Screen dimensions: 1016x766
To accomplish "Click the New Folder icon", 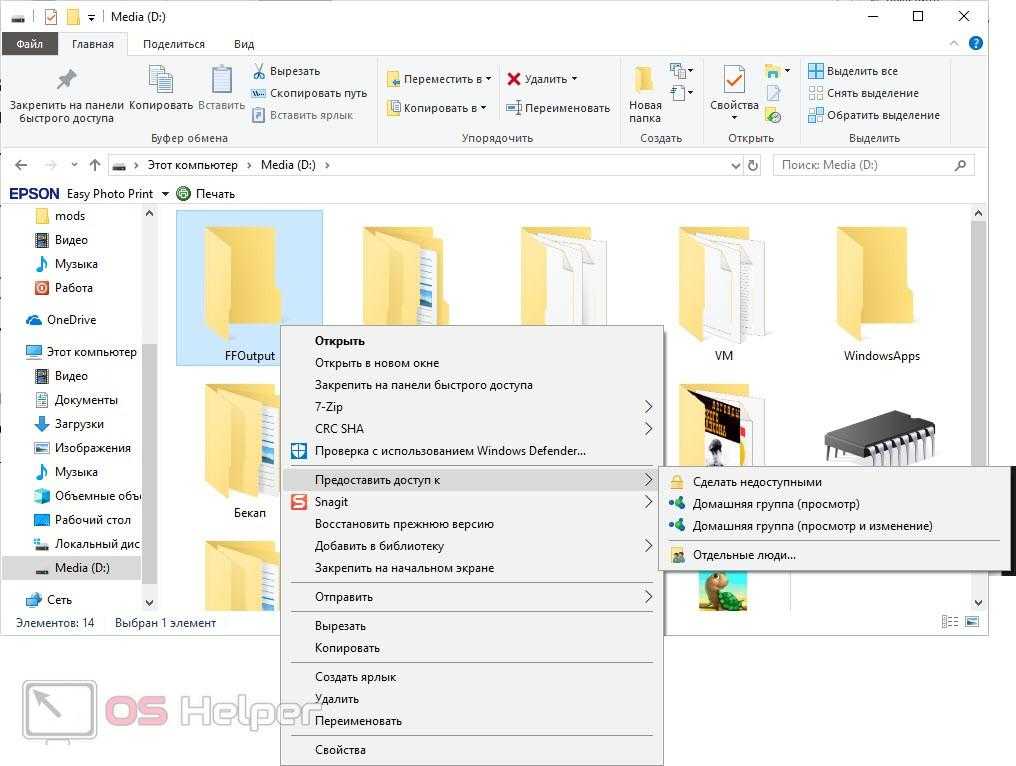I will (x=645, y=80).
